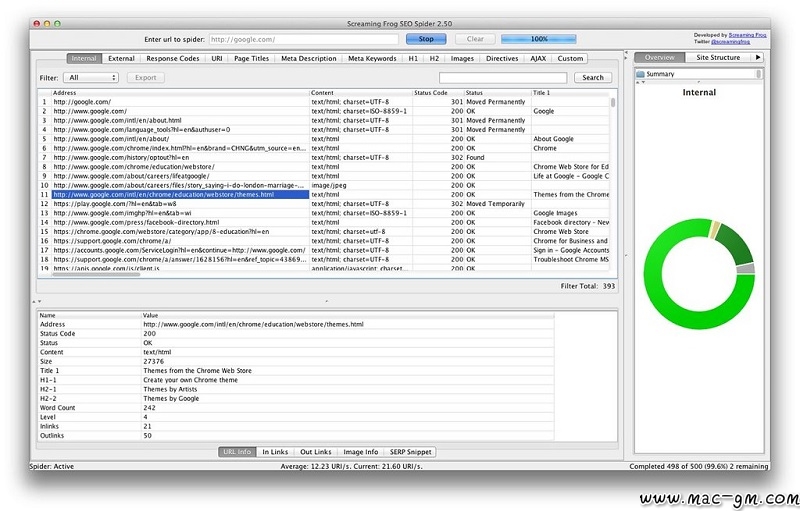This screenshot has width=800, height=511.
Task: Open the Screaming Frog developer link
Action: tap(747, 35)
